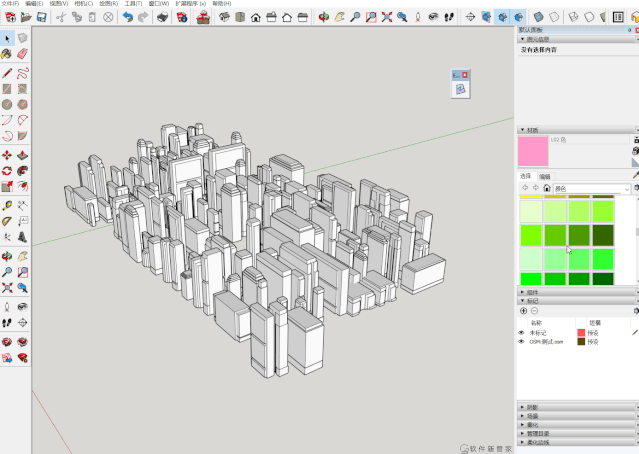Viewport: 639px width, 454px height.
Task: Toggle visibility of OSM tag layer
Action: 521,342
